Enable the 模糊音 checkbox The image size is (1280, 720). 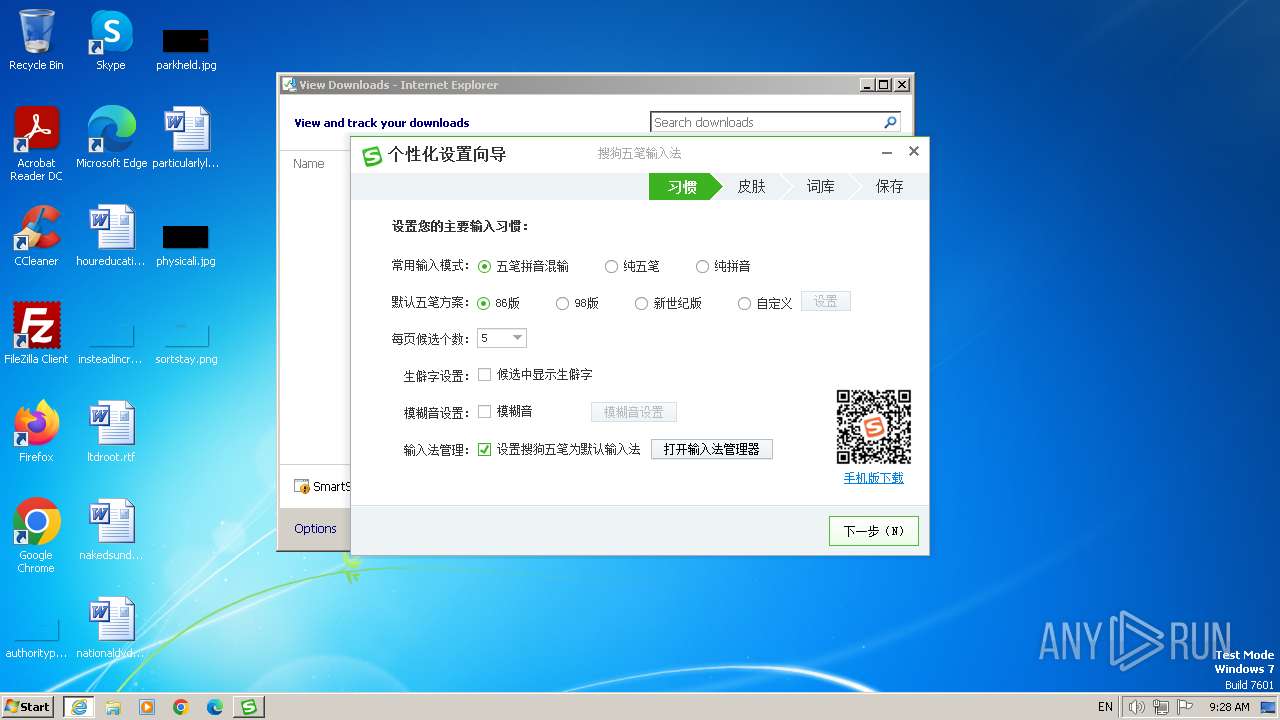tap(505, 411)
